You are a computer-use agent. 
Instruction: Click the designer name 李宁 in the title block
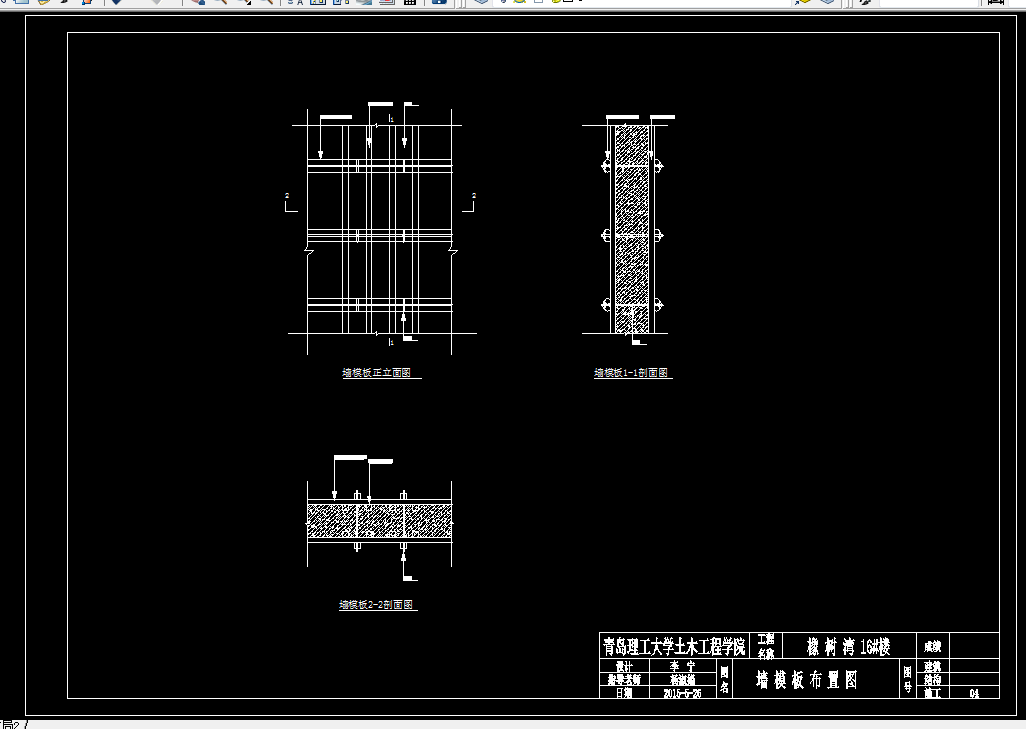682,666
